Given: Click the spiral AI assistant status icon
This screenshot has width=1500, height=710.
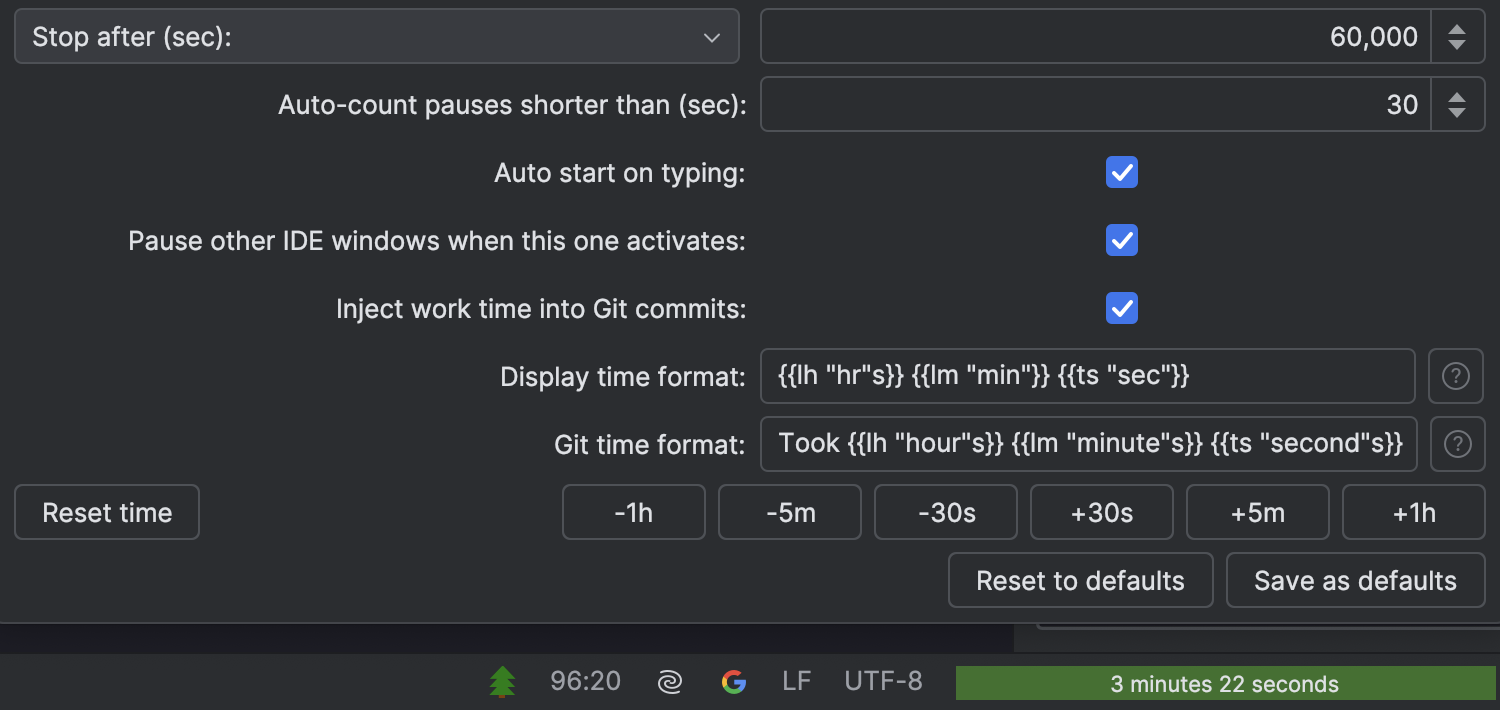Looking at the screenshot, I should tap(669, 682).
